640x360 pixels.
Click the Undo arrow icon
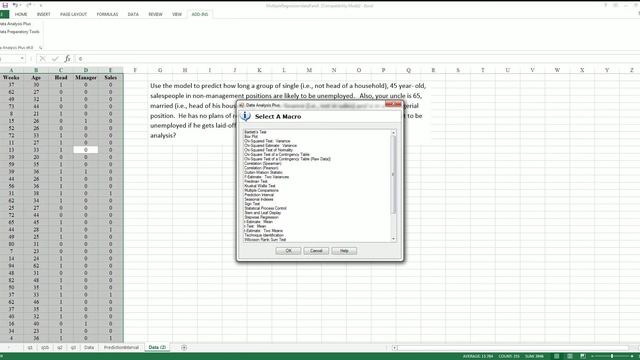[x=15, y=5]
